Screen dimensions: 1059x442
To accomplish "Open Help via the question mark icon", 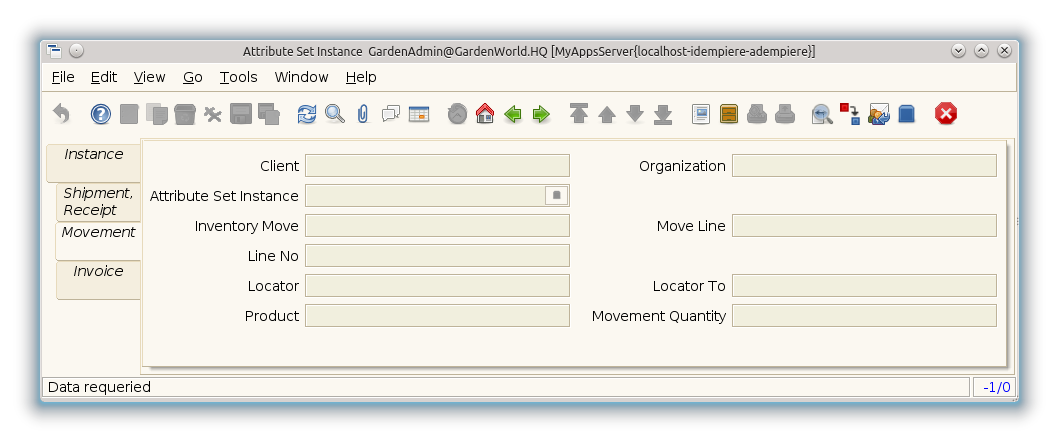I will coord(101,114).
